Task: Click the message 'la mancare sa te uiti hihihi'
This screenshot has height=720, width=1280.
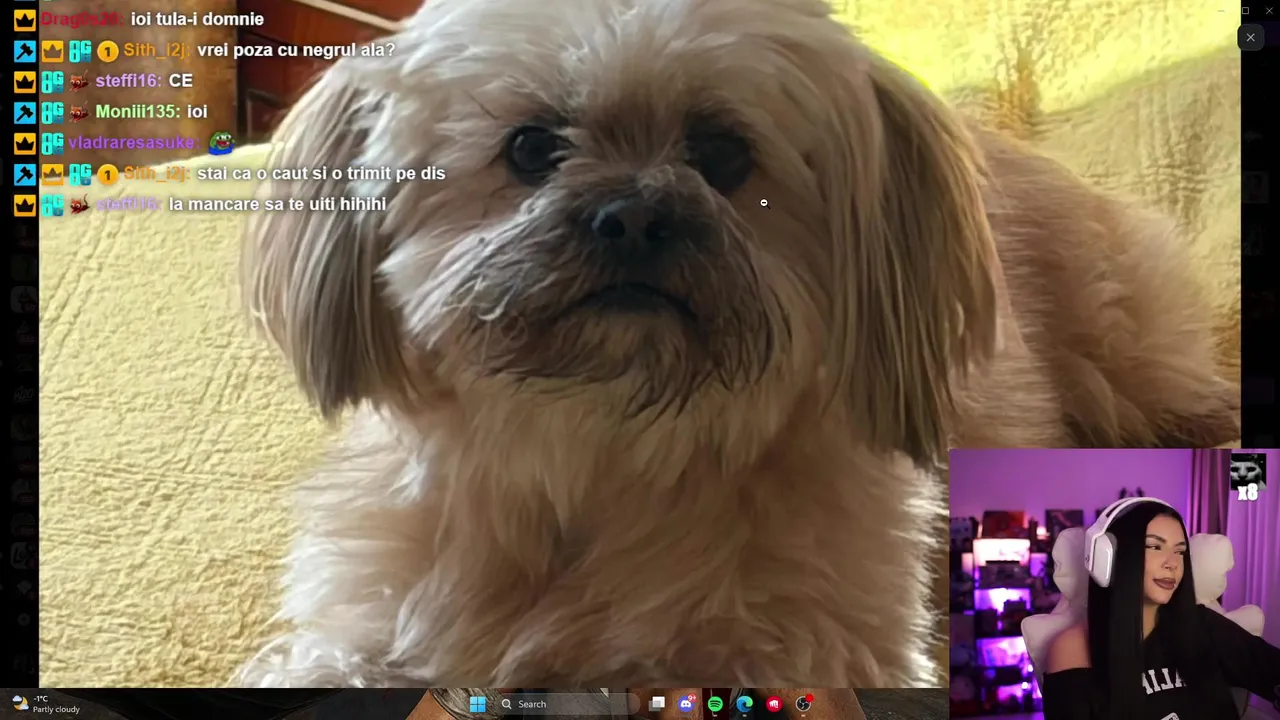Action: coord(277,204)
